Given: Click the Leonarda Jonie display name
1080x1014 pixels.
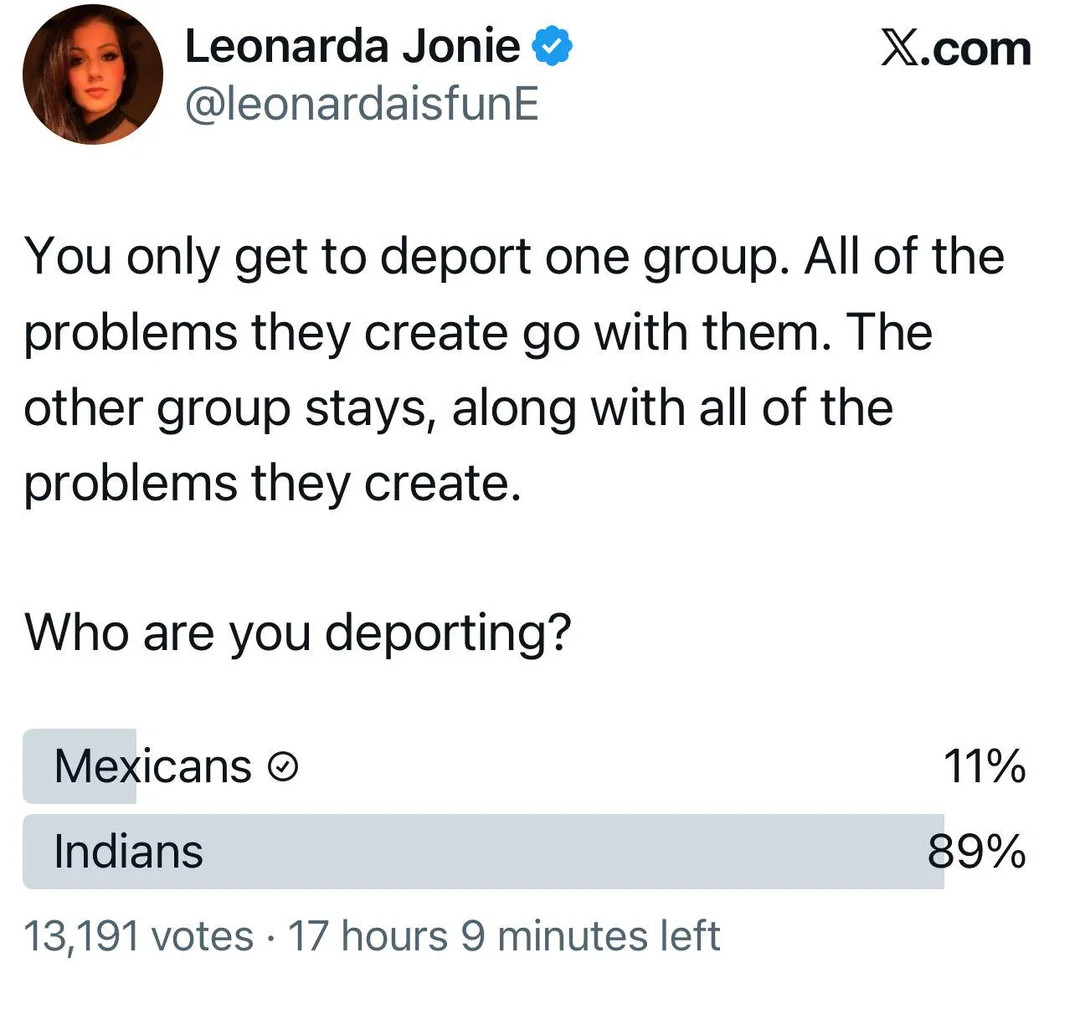Looking at the screenshot, I should (352, 47).
